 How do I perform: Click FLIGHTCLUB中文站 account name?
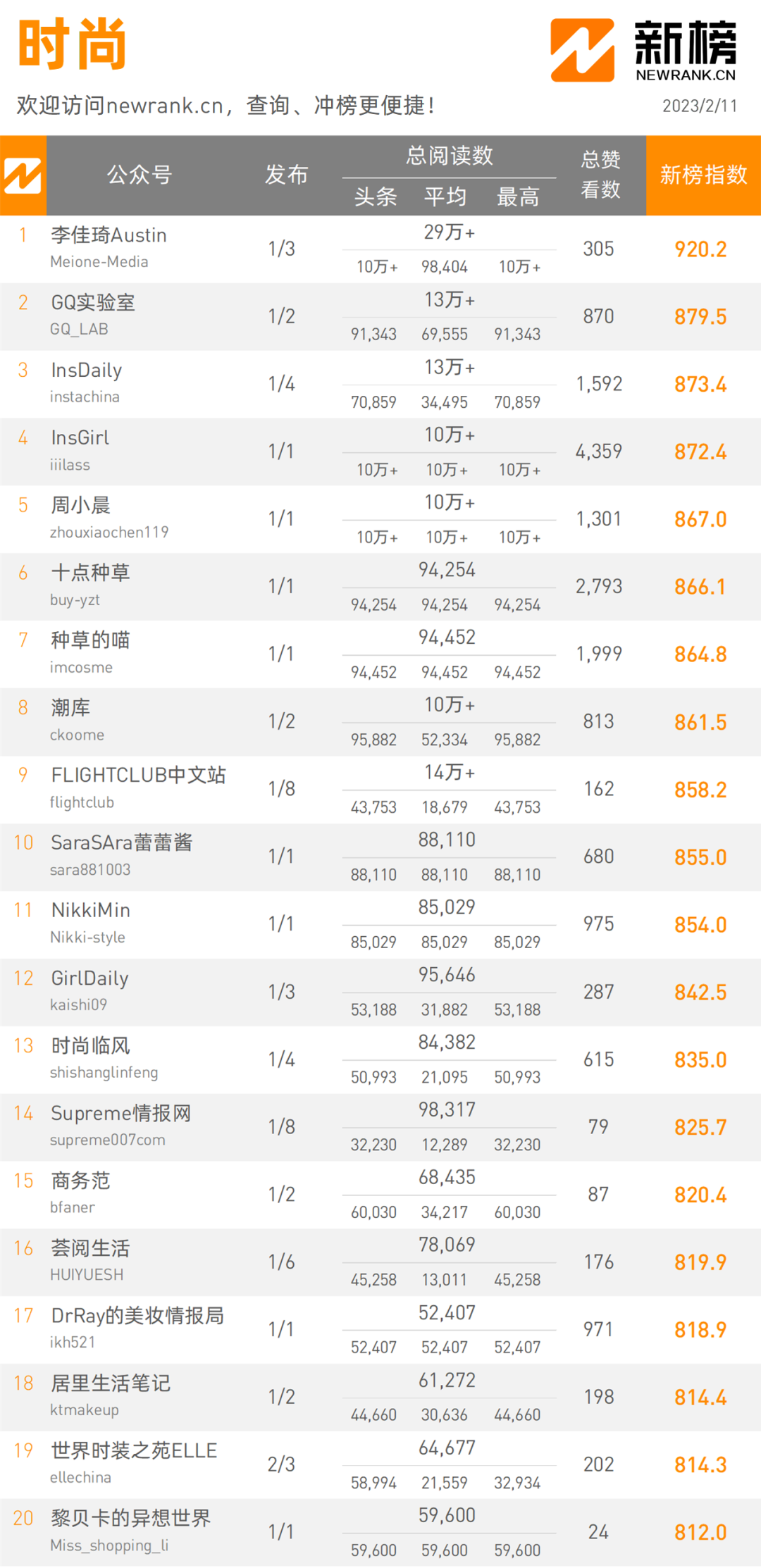138,776
